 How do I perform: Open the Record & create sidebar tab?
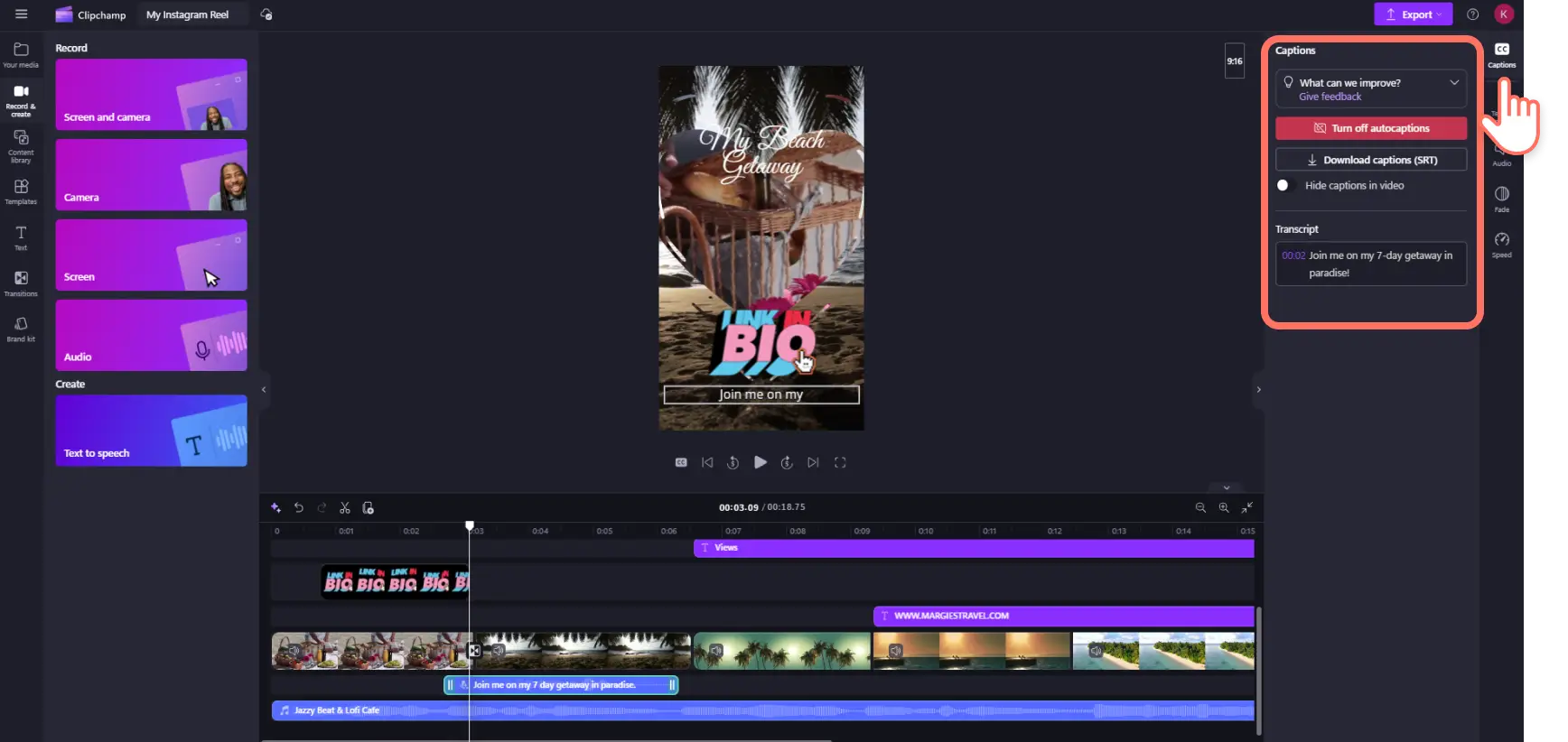coord(21,99)
